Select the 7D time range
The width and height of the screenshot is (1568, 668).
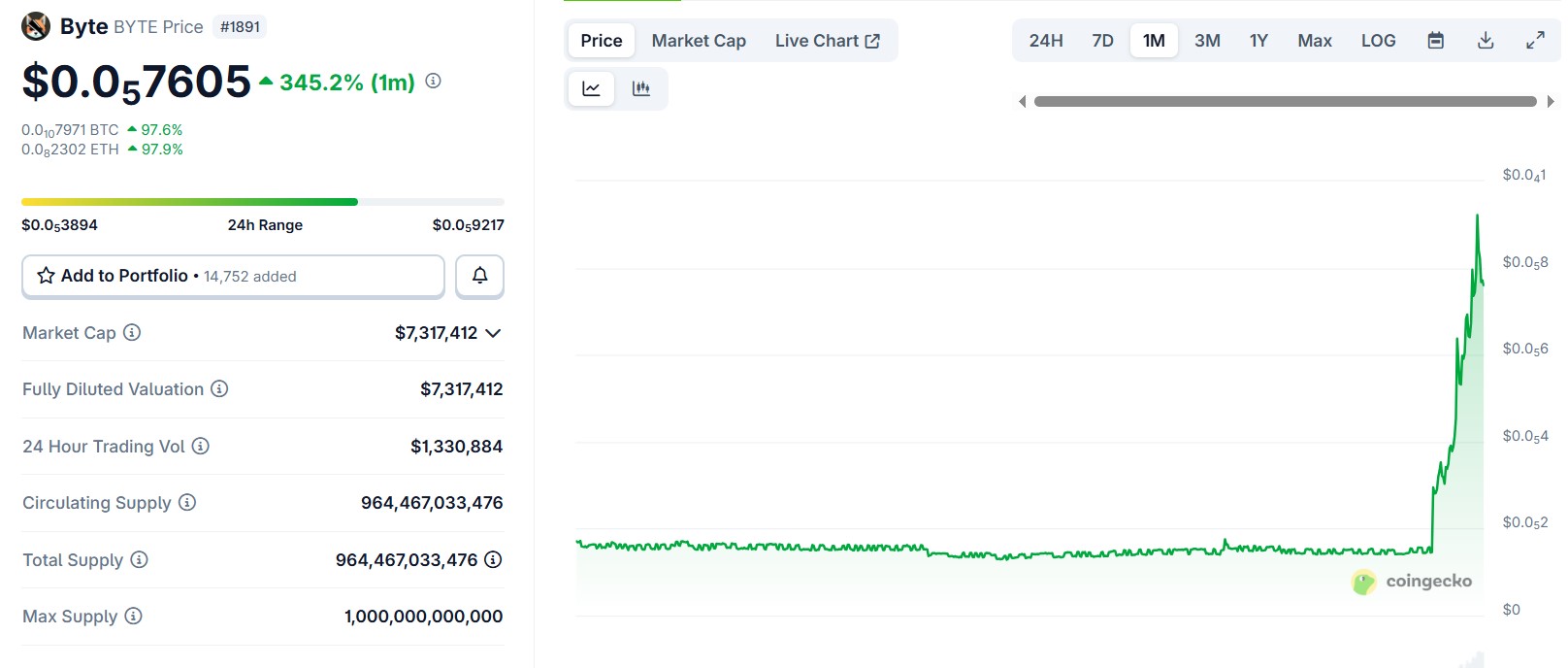click(1102, 41)
